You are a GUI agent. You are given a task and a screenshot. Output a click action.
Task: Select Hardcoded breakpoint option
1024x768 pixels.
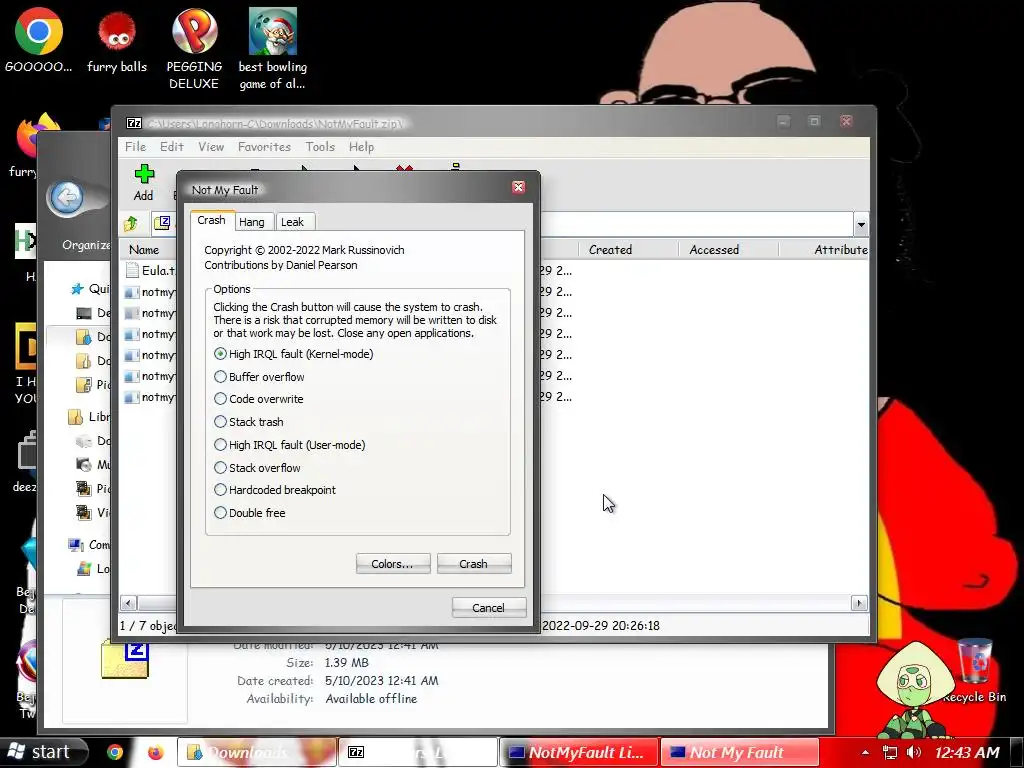pos(275,490)
